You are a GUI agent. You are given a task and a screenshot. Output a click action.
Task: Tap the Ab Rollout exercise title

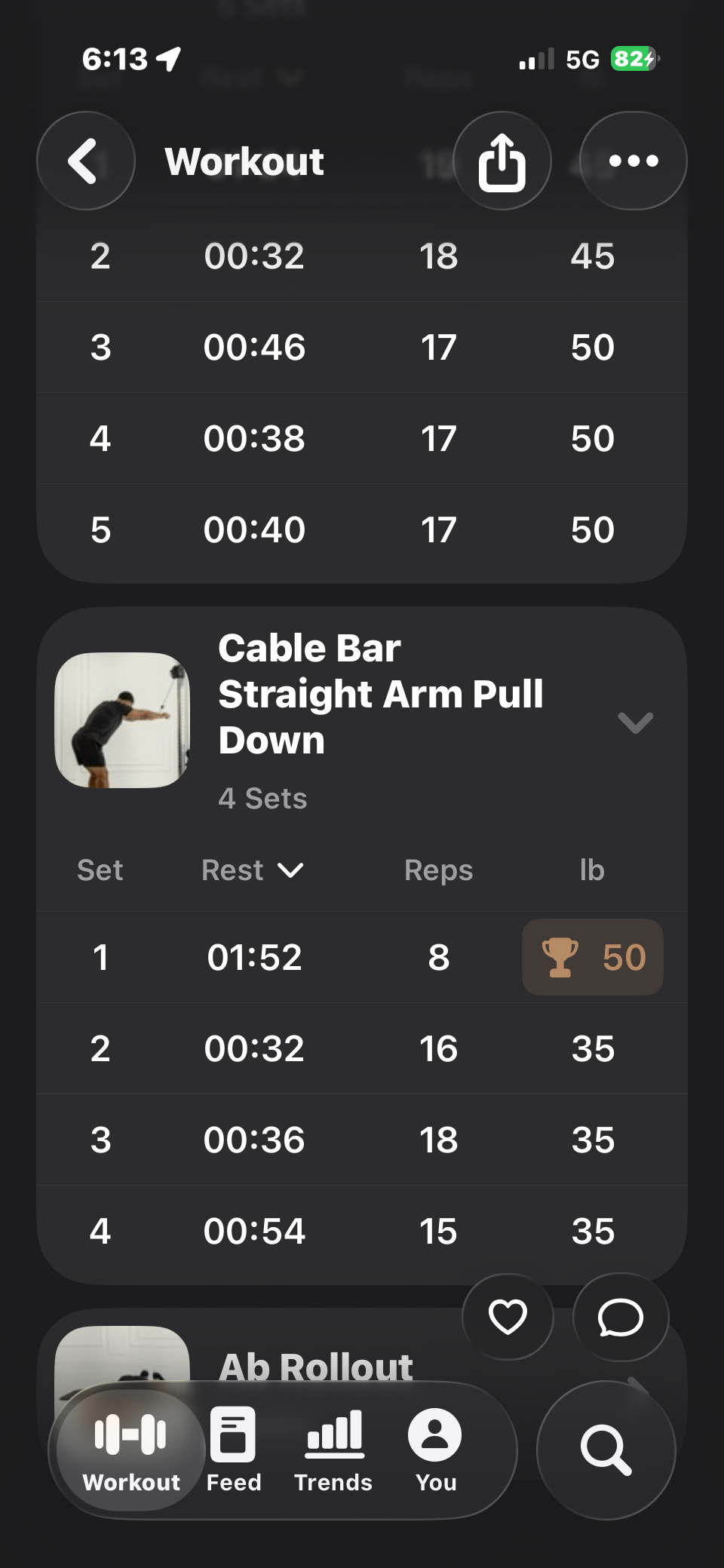tap(315, 1366)
